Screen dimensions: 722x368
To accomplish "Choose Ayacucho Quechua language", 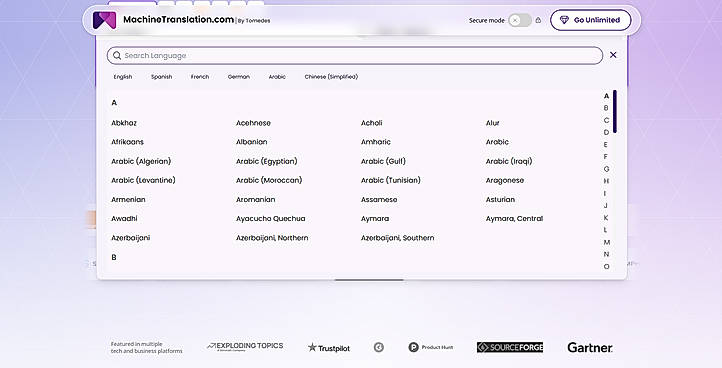I will coord(270,218).
